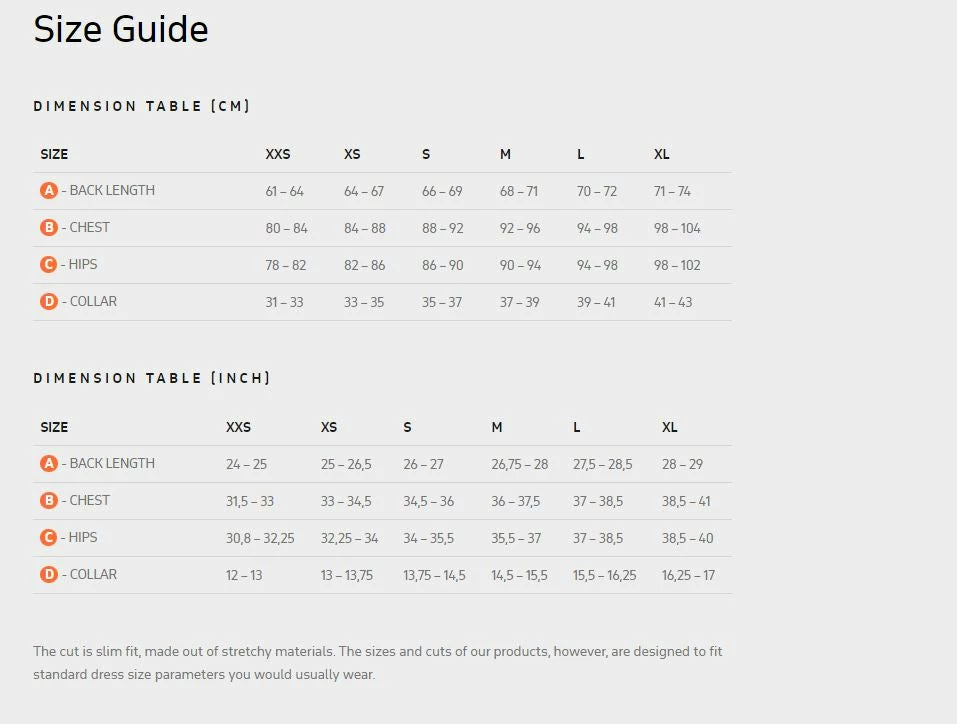Click the Dimension Table (CM) heading
The height and width of the screenshot is (724, 957).
[142, 106]
